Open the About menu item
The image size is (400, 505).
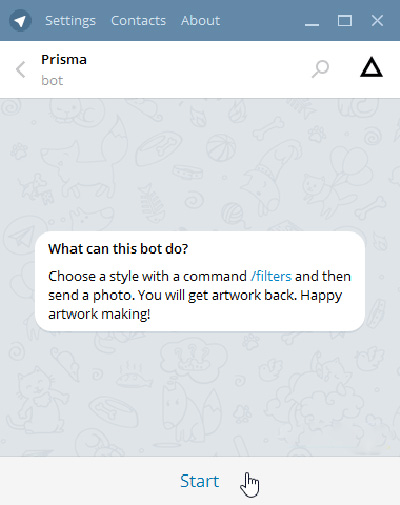tap(200, 21)
